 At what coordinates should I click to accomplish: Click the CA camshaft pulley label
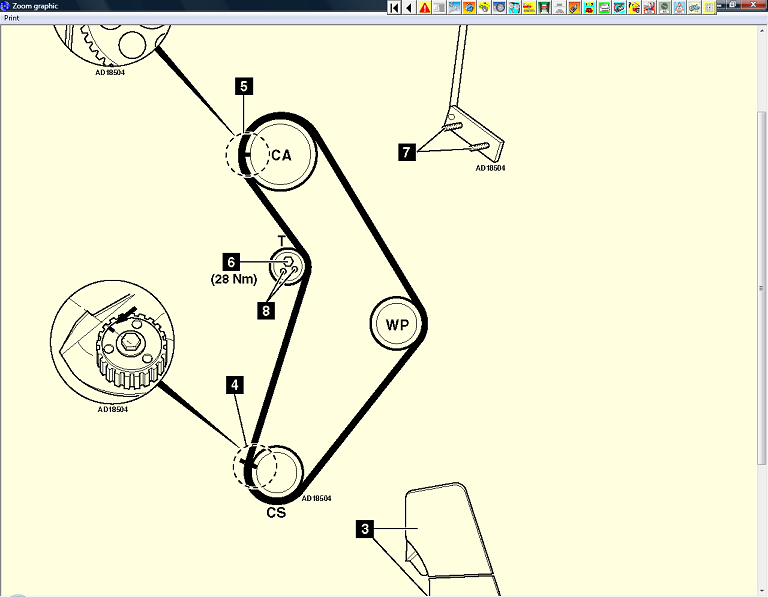click(281, 155)
